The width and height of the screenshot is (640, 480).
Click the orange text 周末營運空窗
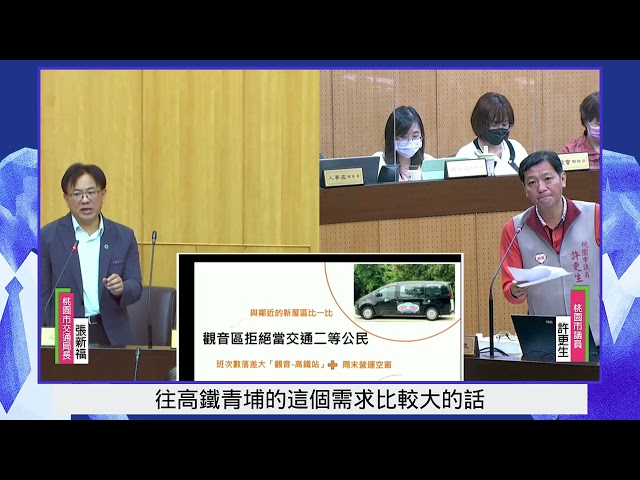pyautogui.click(x=367, y=364)
